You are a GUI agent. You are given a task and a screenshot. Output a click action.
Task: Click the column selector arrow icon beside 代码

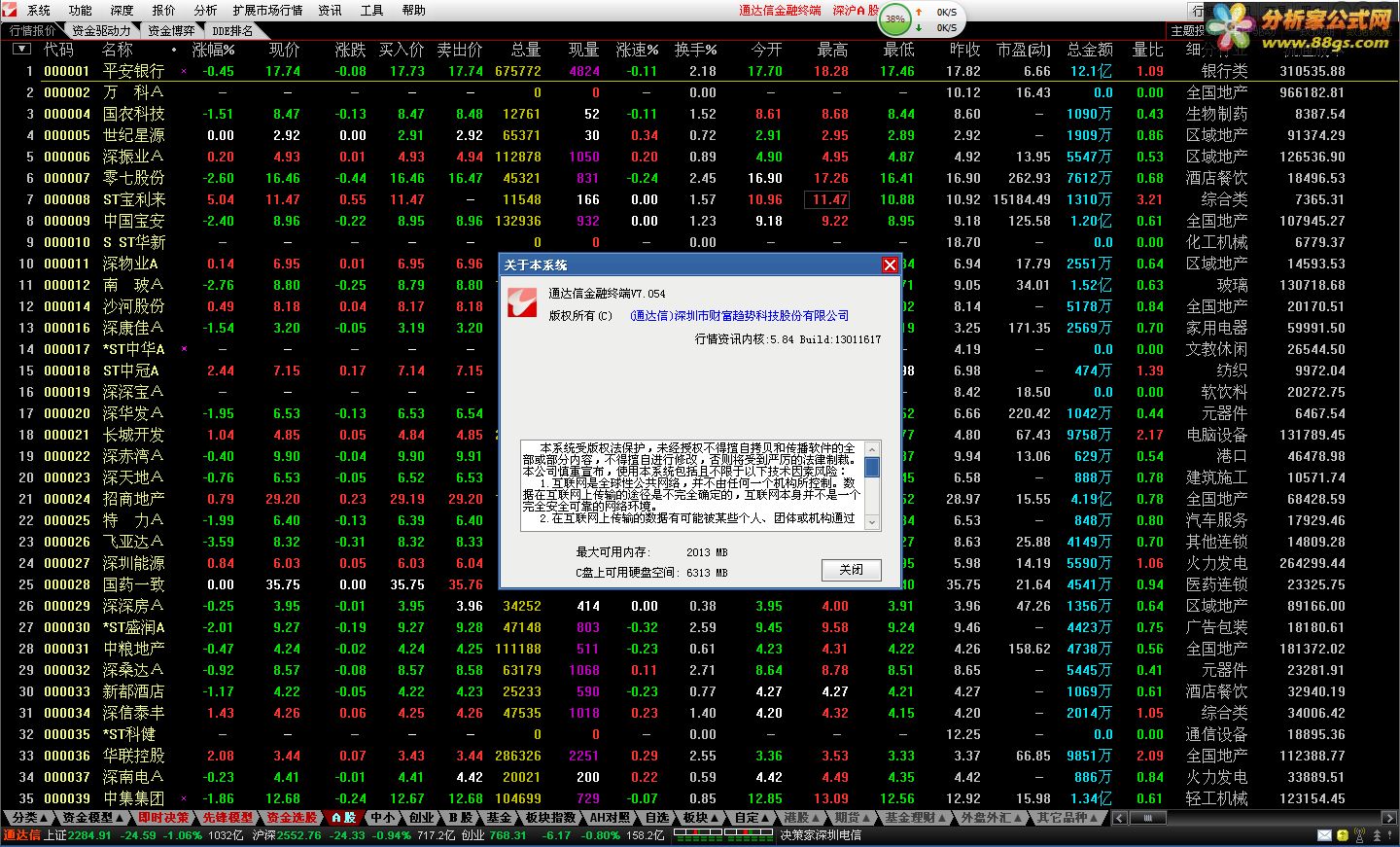pos(20,49)
